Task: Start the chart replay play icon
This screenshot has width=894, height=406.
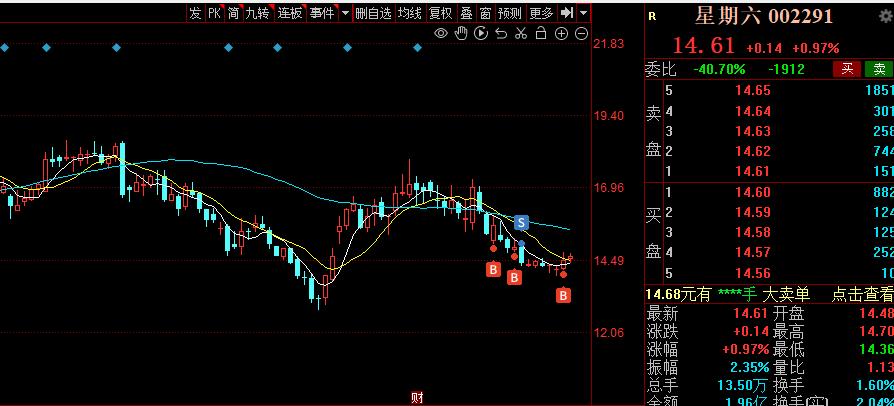Action: click(x=481, y=34)
